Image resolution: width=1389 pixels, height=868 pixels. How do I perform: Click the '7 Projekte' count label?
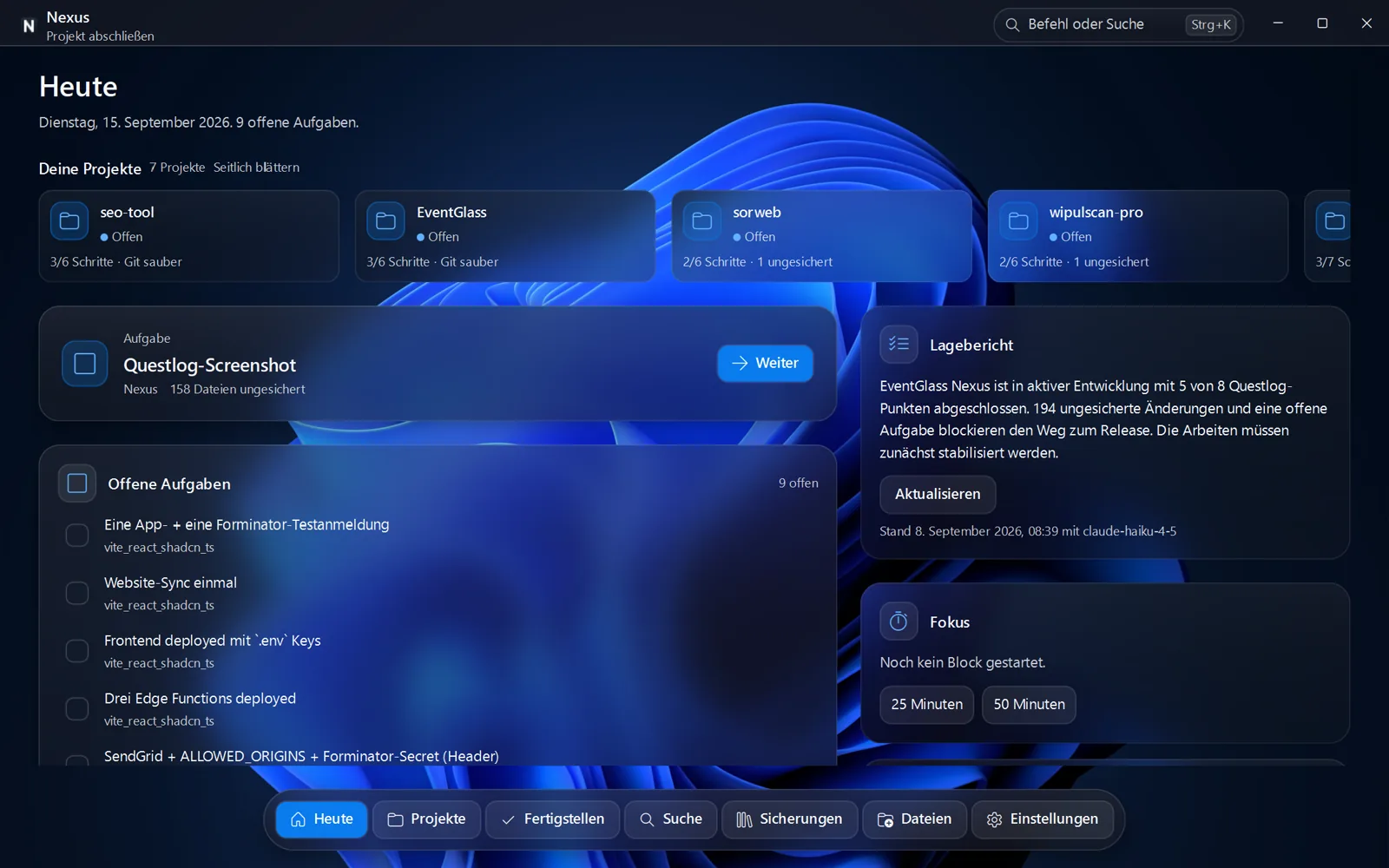pos(177,168)
